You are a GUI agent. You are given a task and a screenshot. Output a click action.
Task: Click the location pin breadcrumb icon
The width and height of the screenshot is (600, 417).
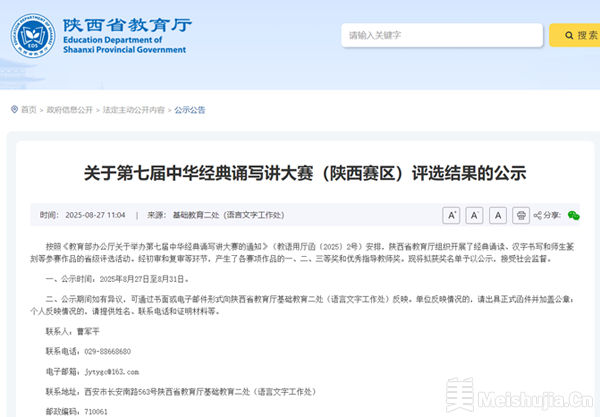tap(14, 110)
